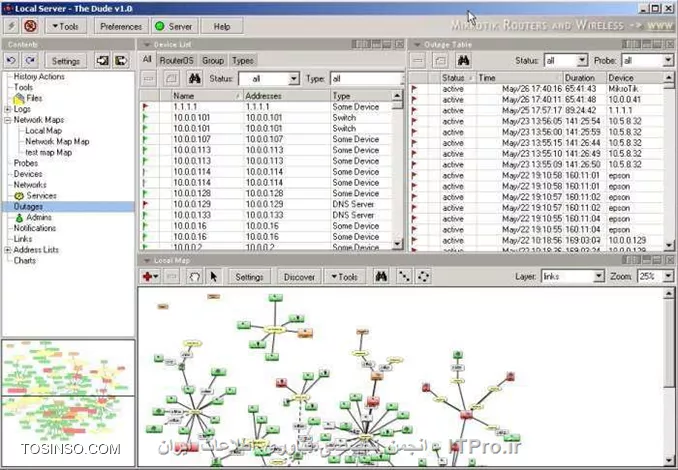
Task: Click the Discover button
Action: click(299, 277)
